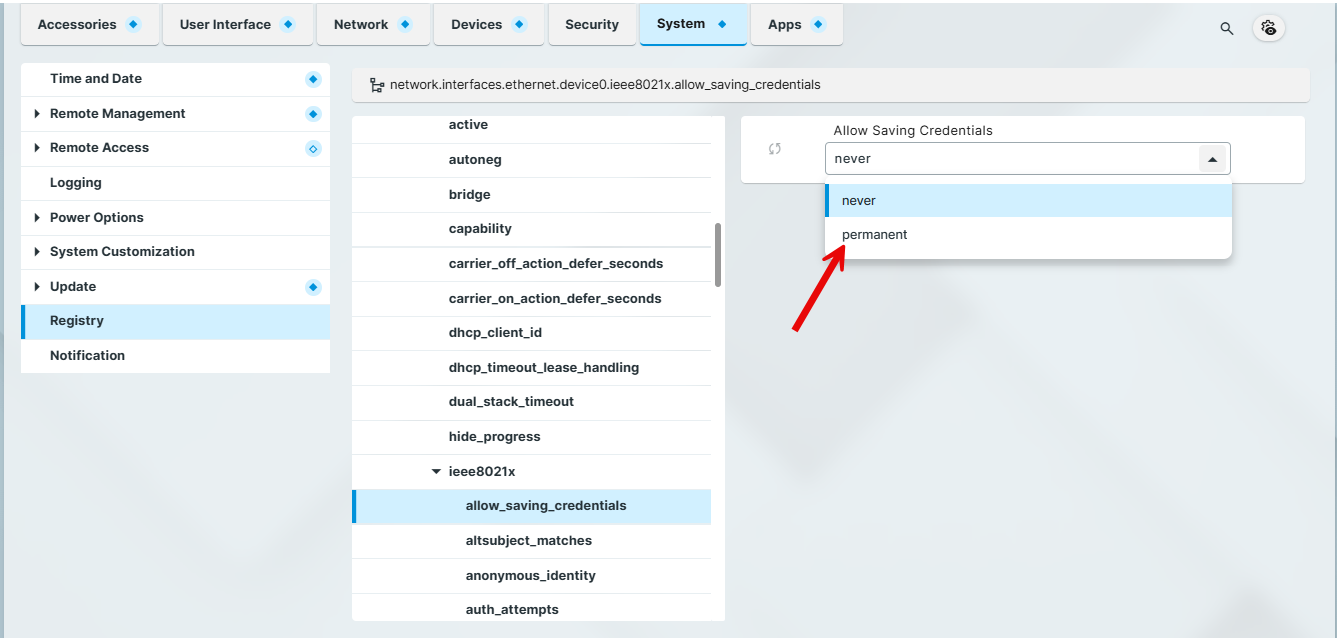Click the blue diamond on Accessories tab
Image resolution: width=1337 pixels, height=638 pixels.
[134, 24]
